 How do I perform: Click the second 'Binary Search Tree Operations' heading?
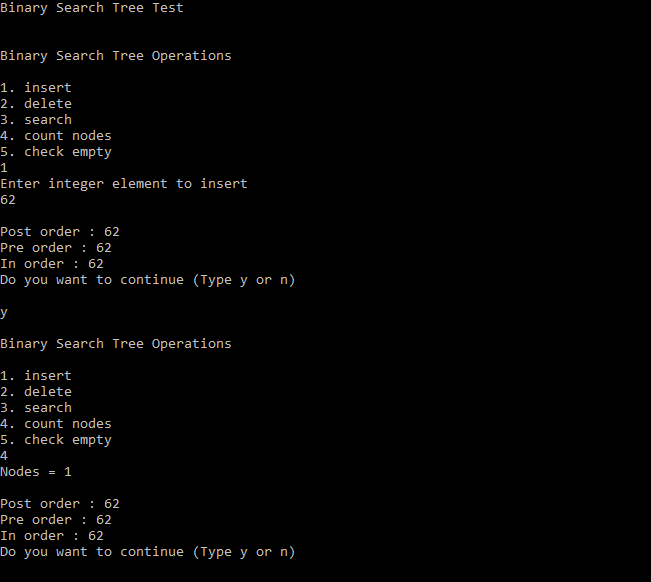point(116,344)
